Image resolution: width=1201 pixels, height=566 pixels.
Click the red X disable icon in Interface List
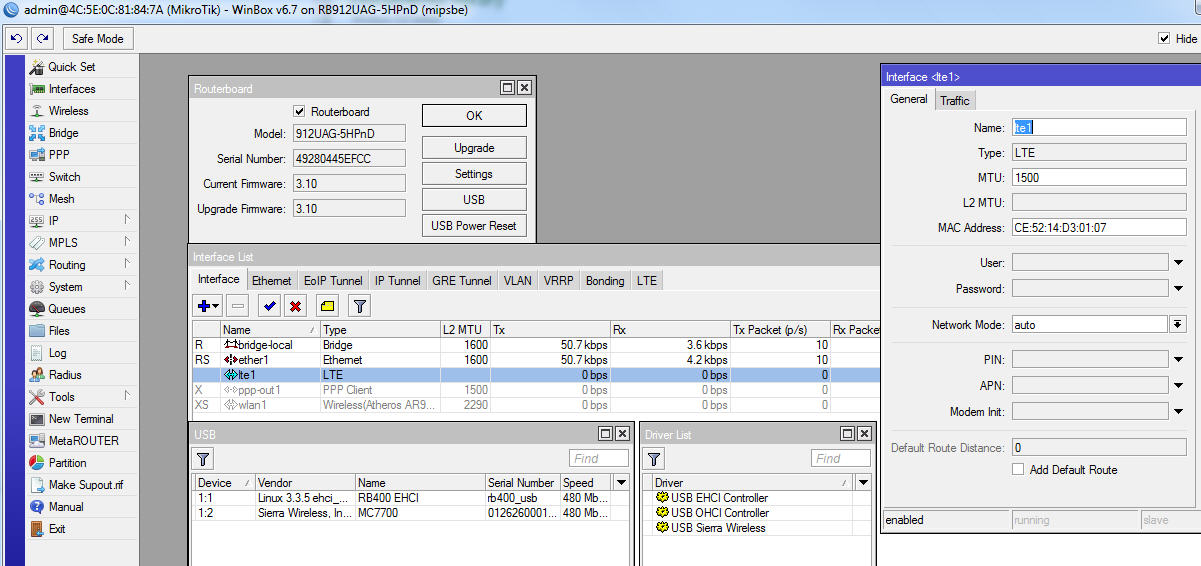point(296,306)
